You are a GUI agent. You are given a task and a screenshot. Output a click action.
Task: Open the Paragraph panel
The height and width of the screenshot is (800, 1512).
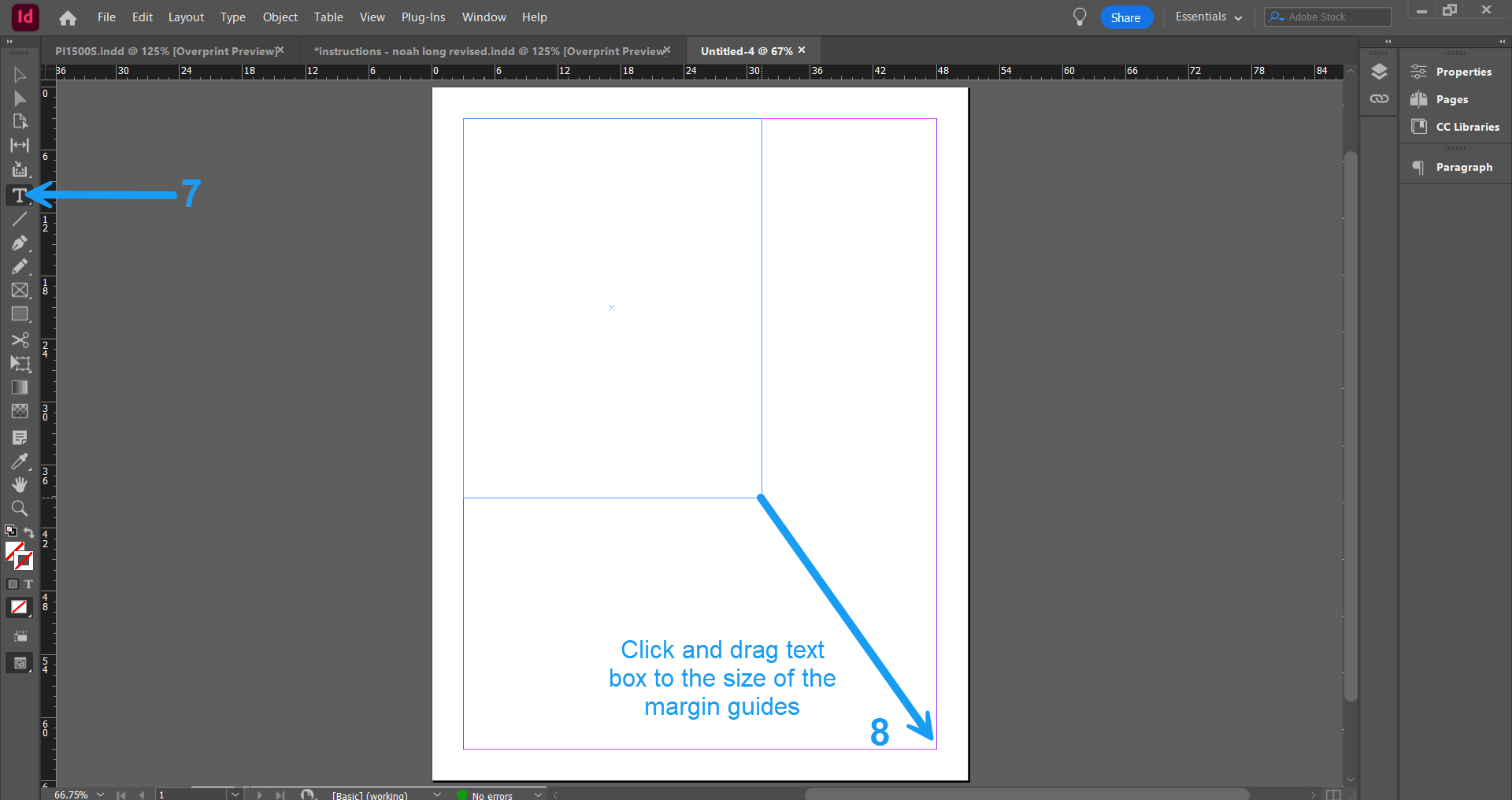tap(1463, 167)
